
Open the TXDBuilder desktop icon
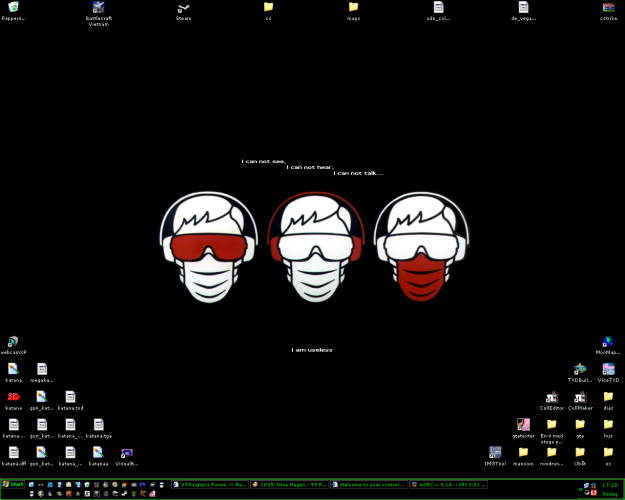point(580,370)
